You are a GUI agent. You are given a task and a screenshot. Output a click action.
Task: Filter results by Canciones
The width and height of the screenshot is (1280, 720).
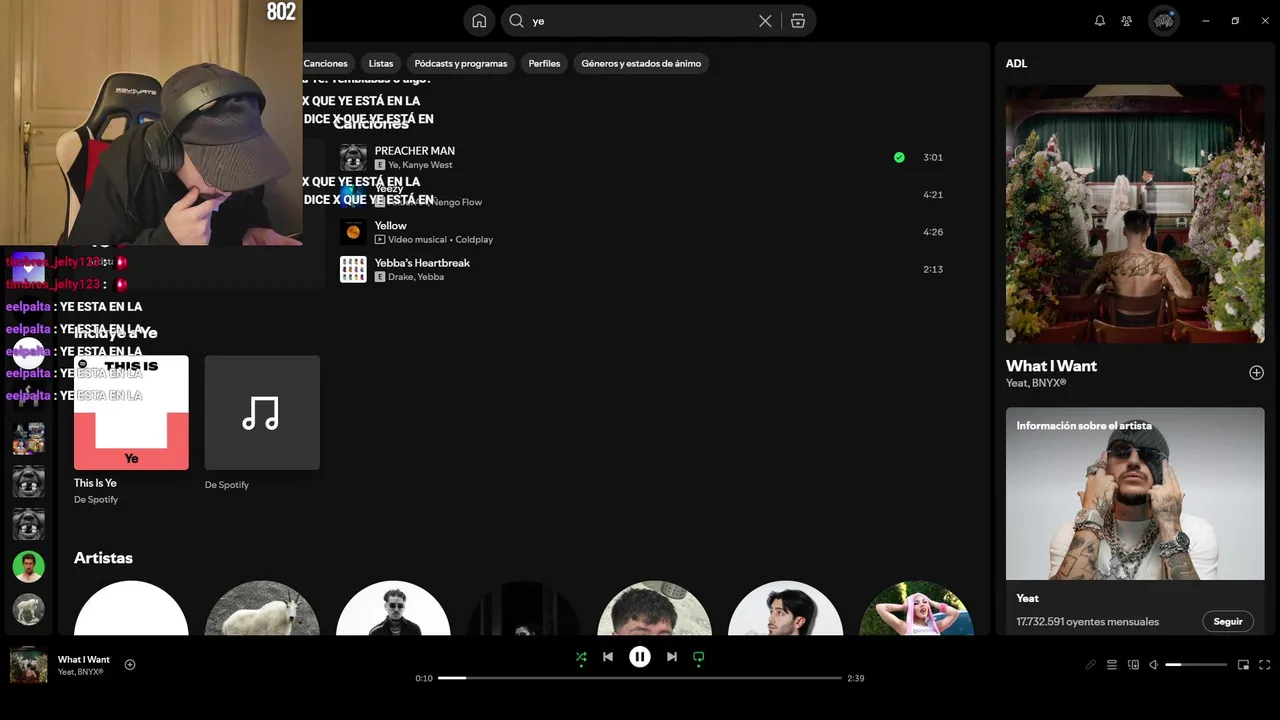coord(326,63)
